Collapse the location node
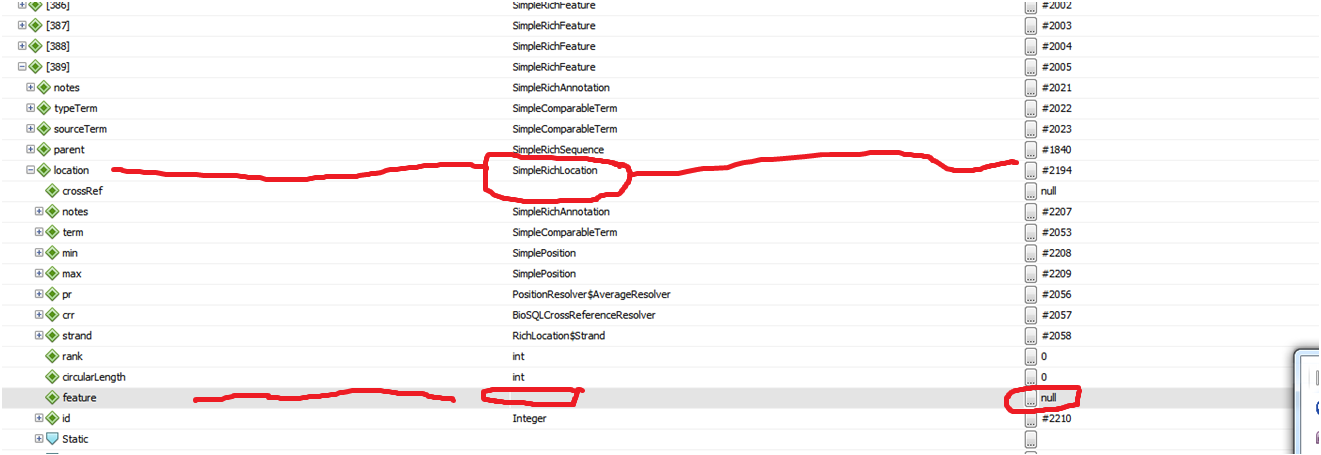 click(x=31, y=170)
